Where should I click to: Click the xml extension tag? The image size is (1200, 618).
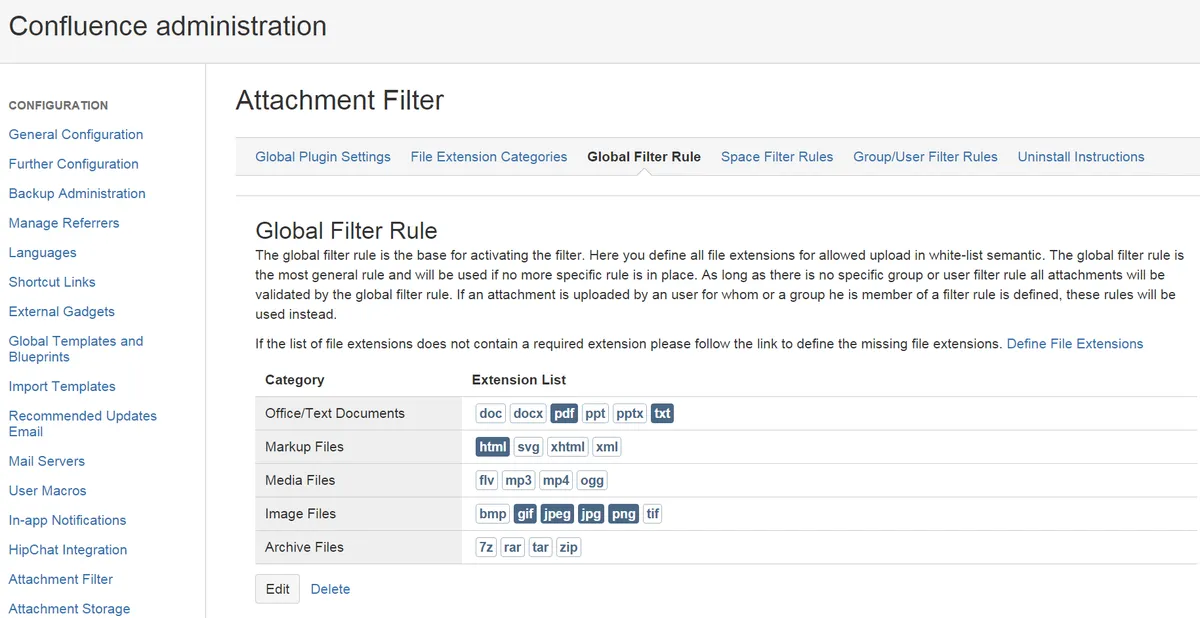pos(607,447)
